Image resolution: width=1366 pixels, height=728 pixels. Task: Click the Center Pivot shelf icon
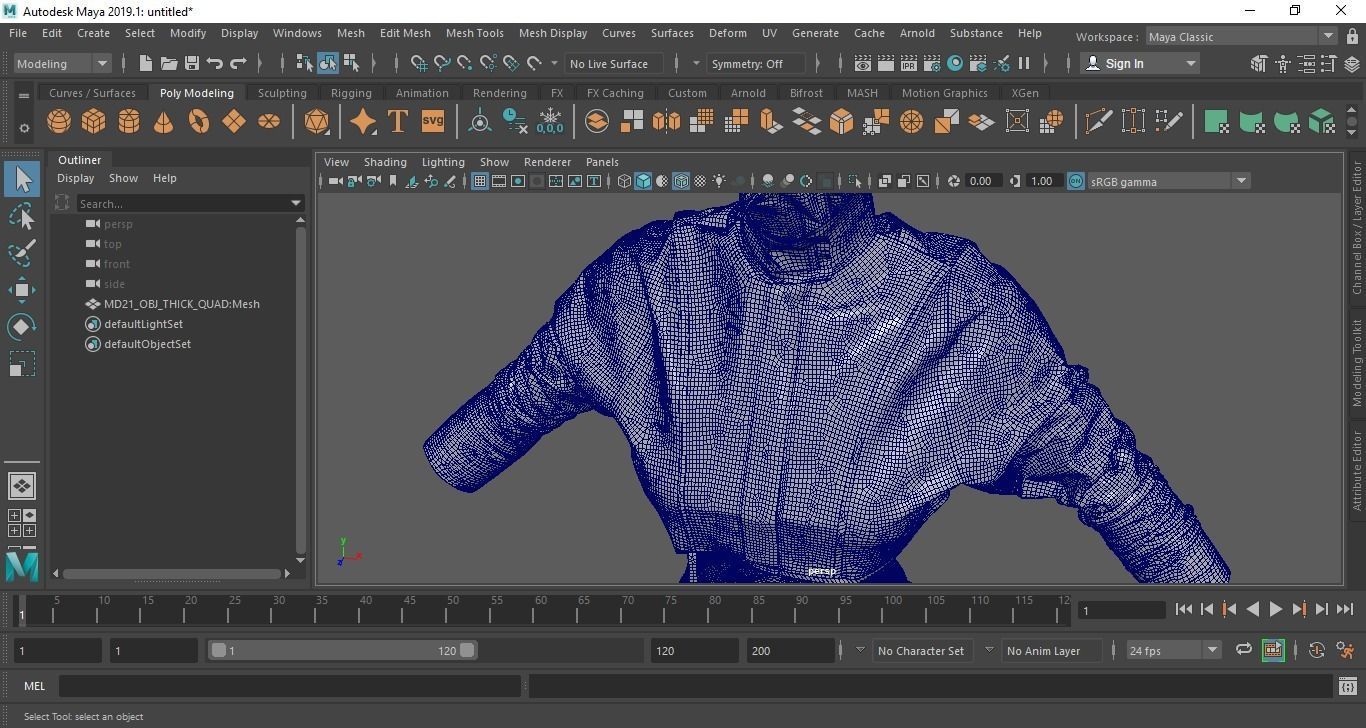[480, 122]
